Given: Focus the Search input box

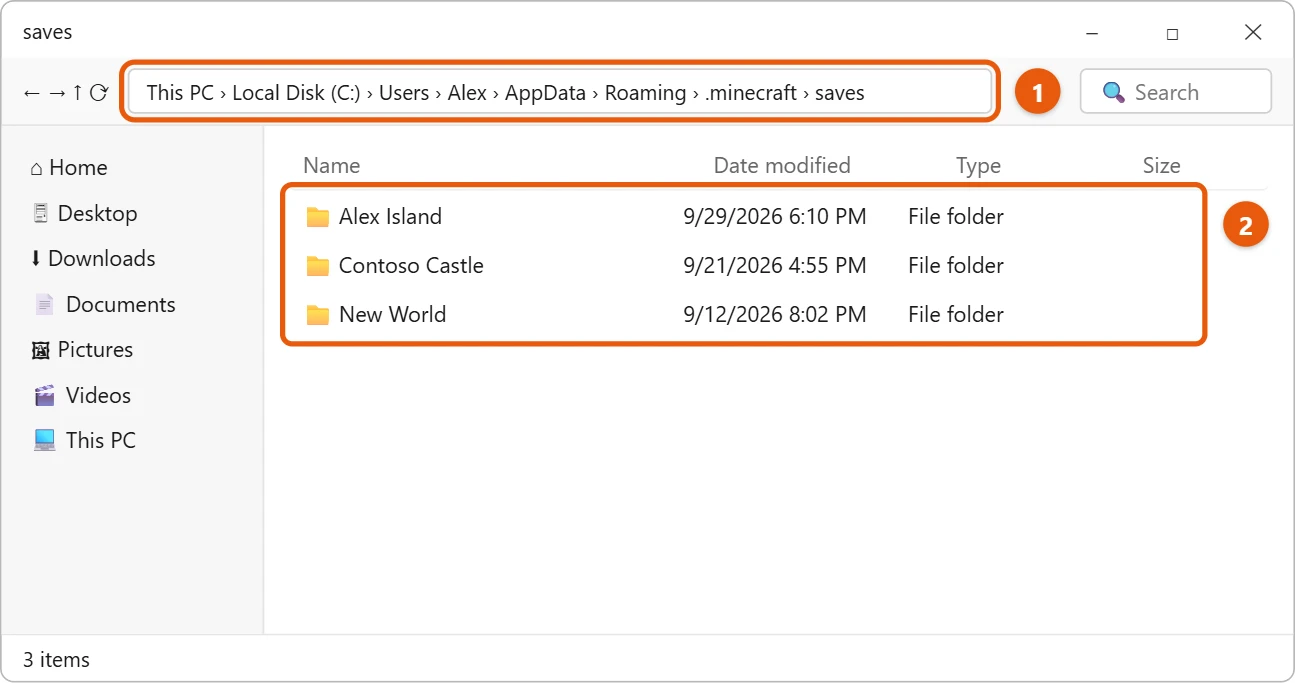Looking at the screenshot, I should click(1176, 92).
